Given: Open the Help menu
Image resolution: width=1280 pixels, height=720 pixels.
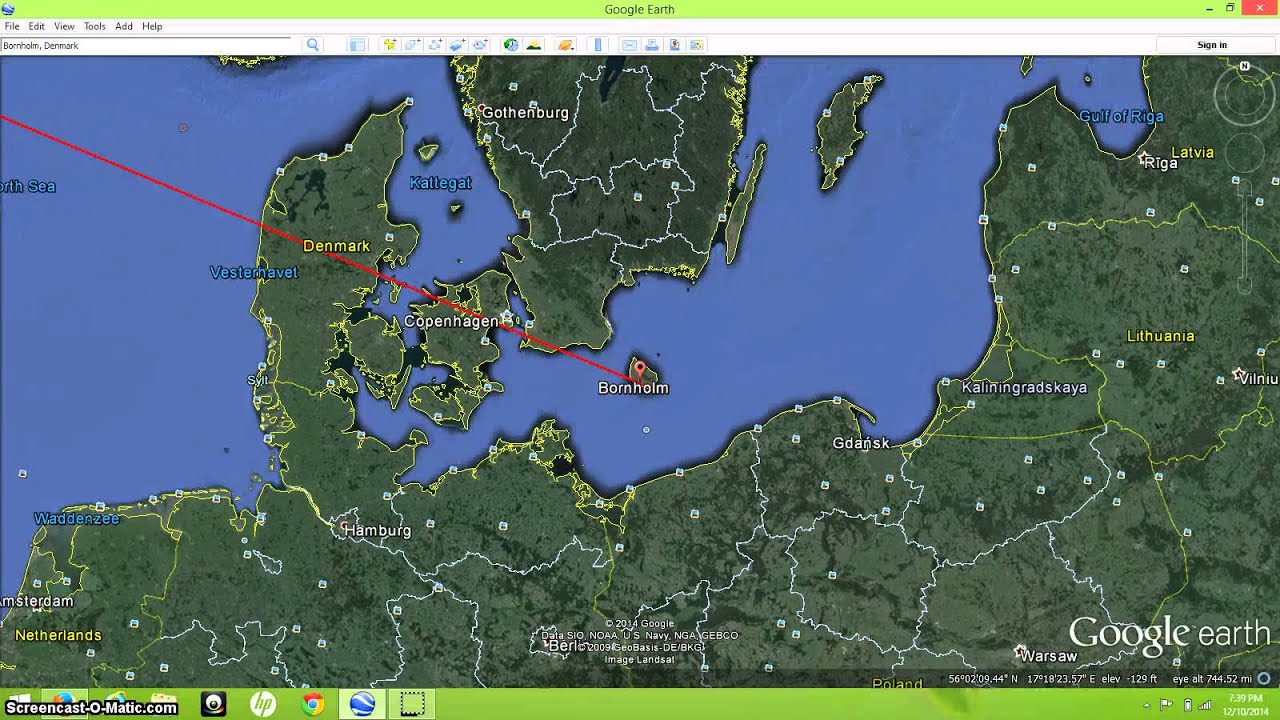Looking at the screenshot, I should click(x=152, y=26).
